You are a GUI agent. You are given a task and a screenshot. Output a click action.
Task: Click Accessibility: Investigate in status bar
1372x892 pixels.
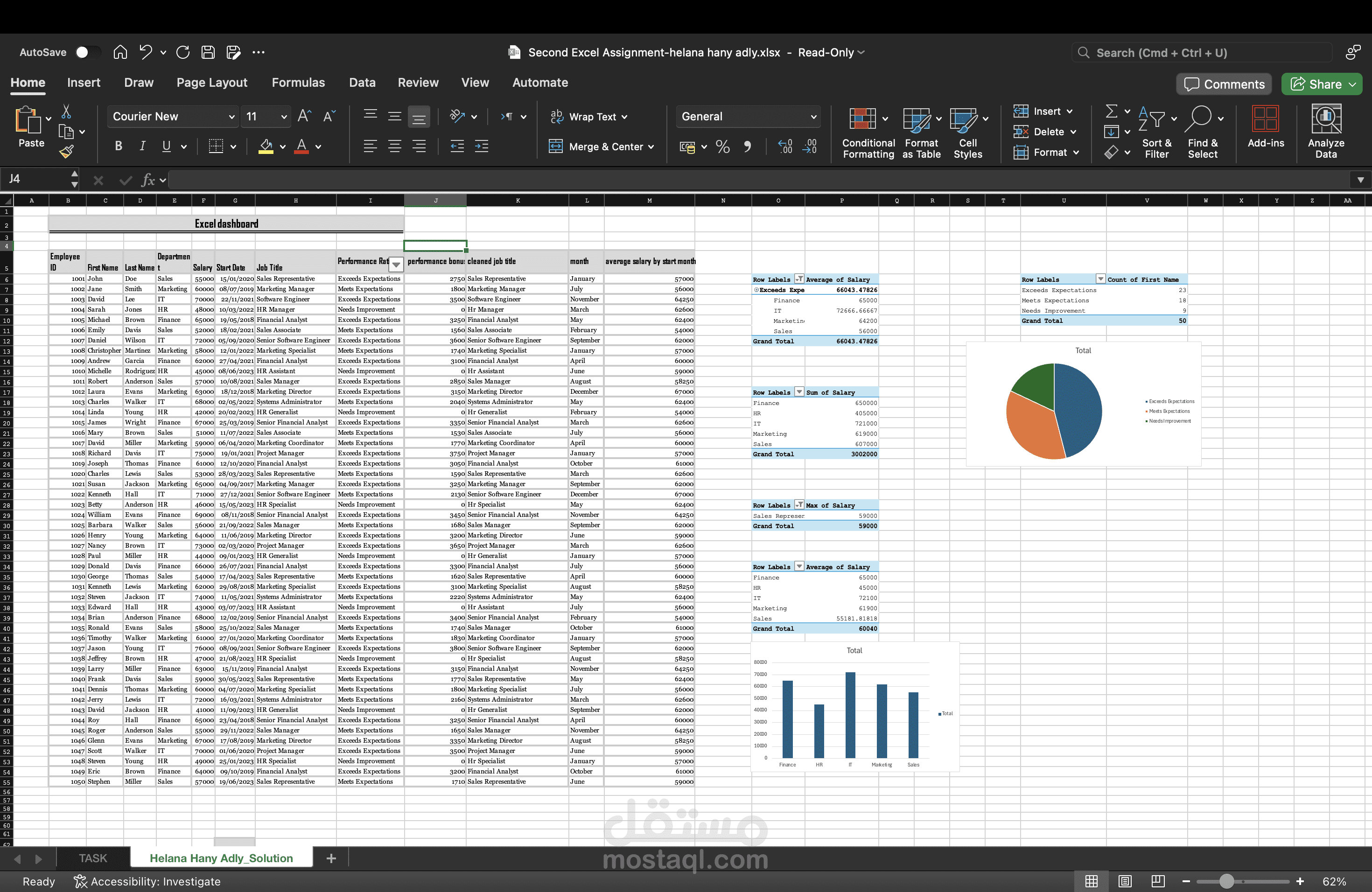coord(147,881)
